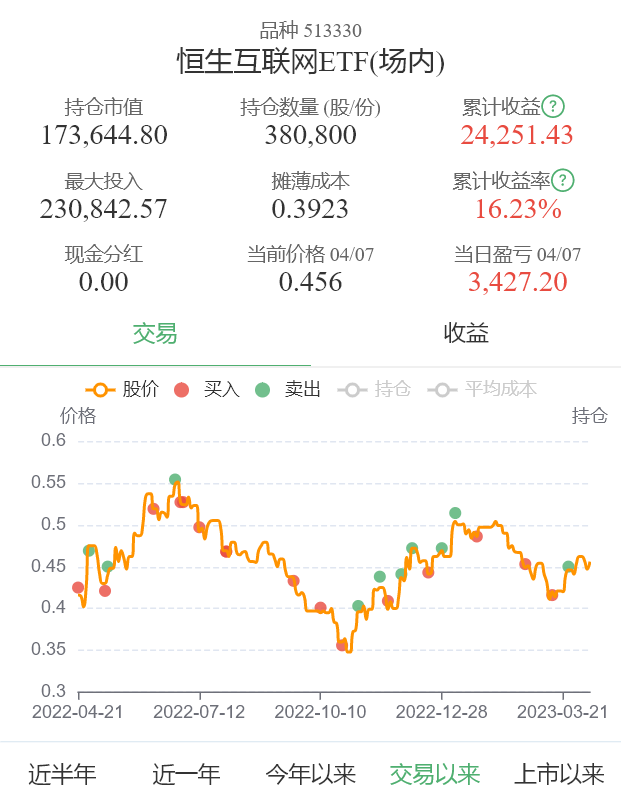Screen dimensions: 621x807
Task: Select the 今年以来 time range
Action: pyautogui.click(x=311, y=775)
